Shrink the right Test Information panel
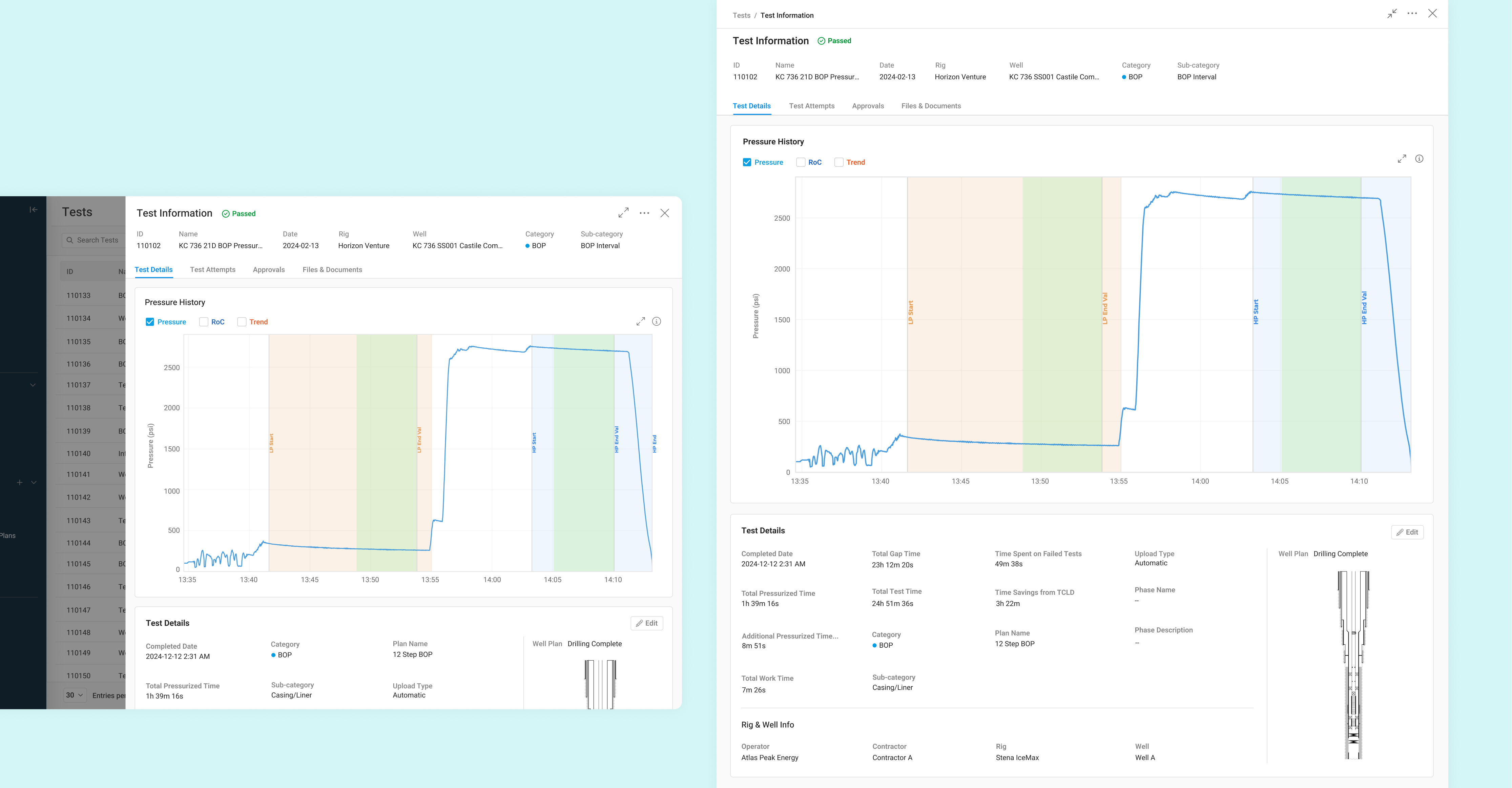This screenshot has width=1512, height=788. point(1392,14)
